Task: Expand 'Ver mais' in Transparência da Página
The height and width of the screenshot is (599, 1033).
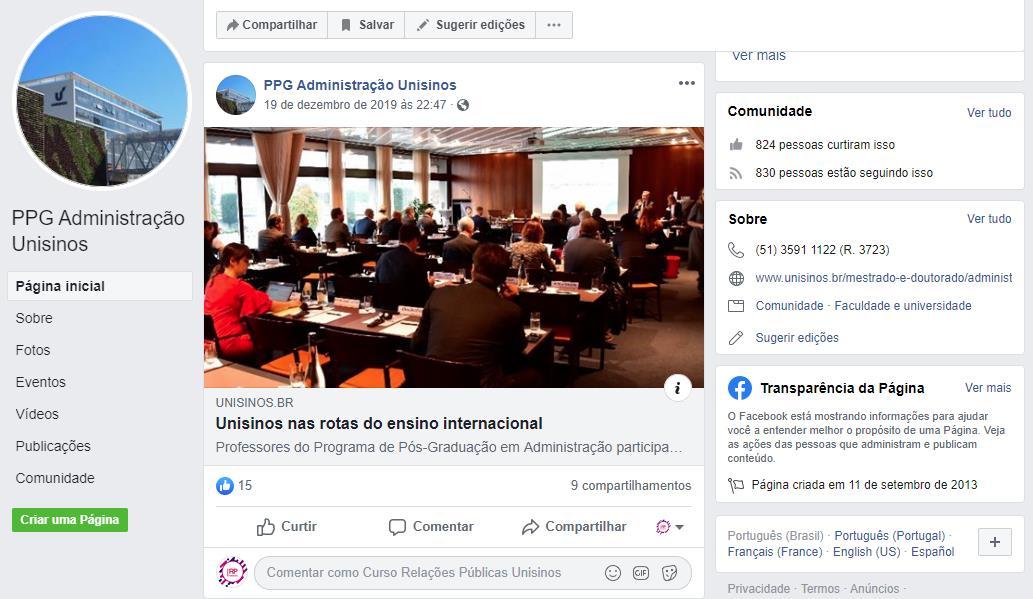Action: coord(988,388)
